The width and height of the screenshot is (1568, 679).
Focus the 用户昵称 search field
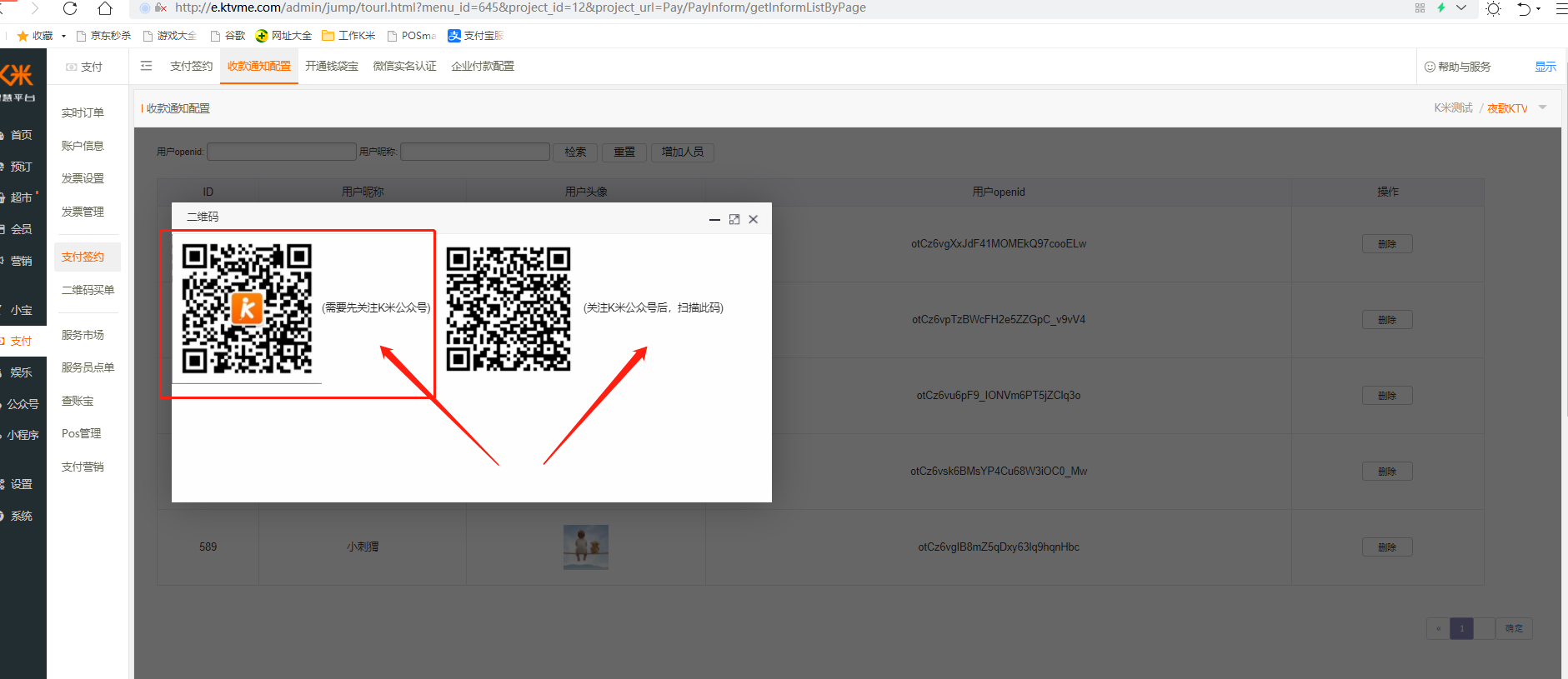tap(475, 152)
